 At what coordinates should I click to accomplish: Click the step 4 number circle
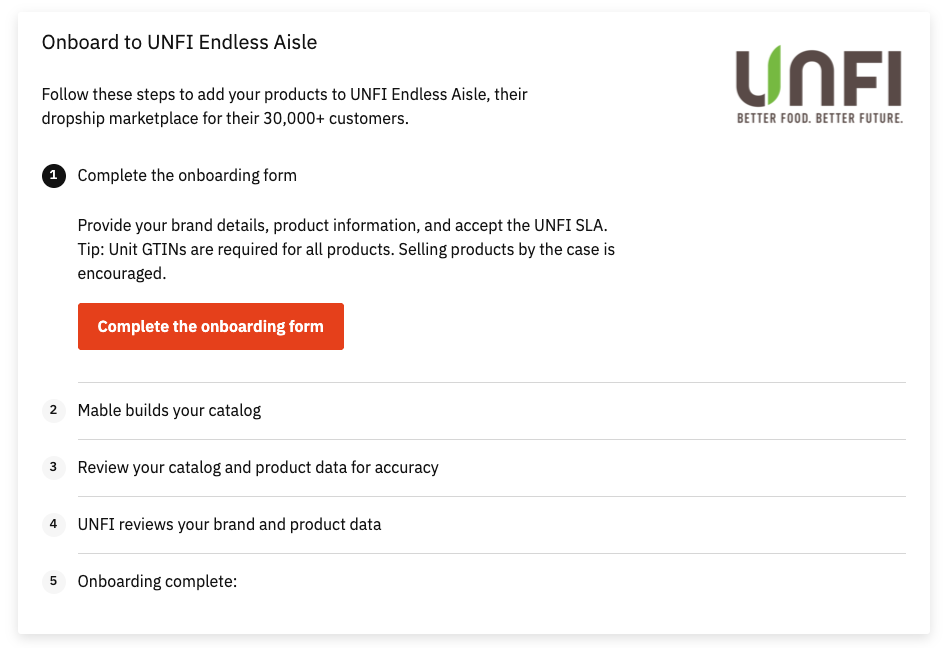(54, 524)
